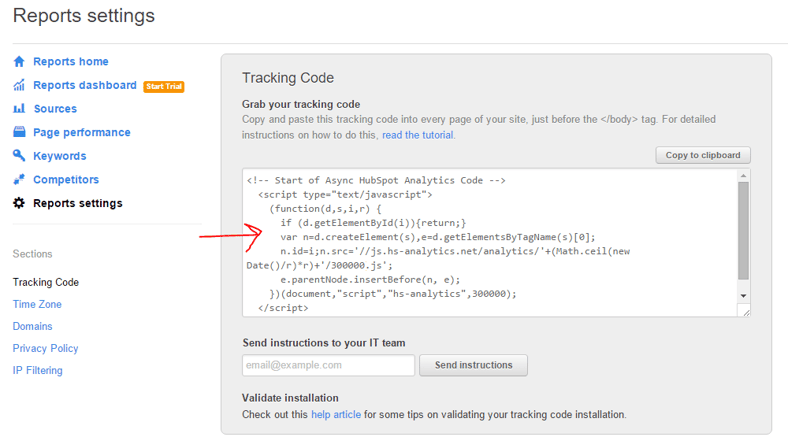The image size is (788, 448).
Task: Click the code box scrollbar thumb
Action: [743, 231]
